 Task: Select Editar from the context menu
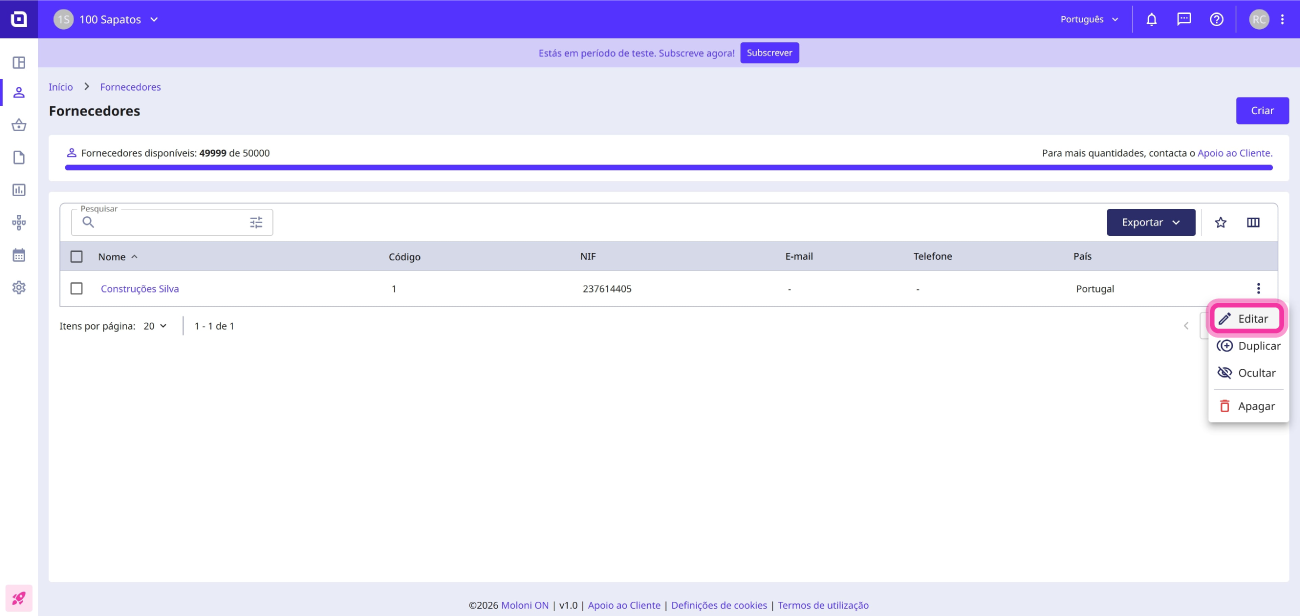[x=1246, y=319]
